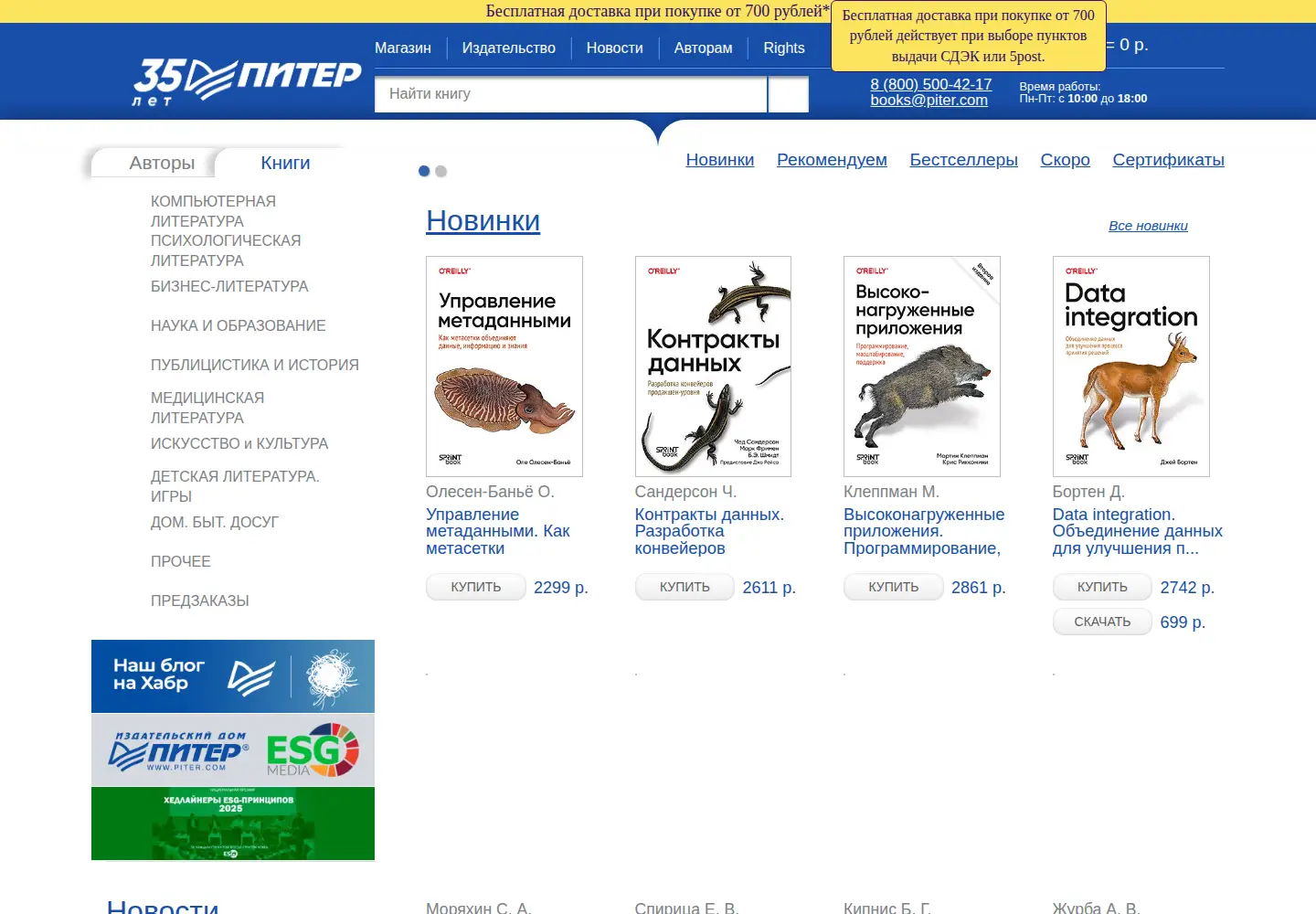Open the Авторам menu item
The height and width of the screenshot is (914, 1316).
[x=704, y=48]
